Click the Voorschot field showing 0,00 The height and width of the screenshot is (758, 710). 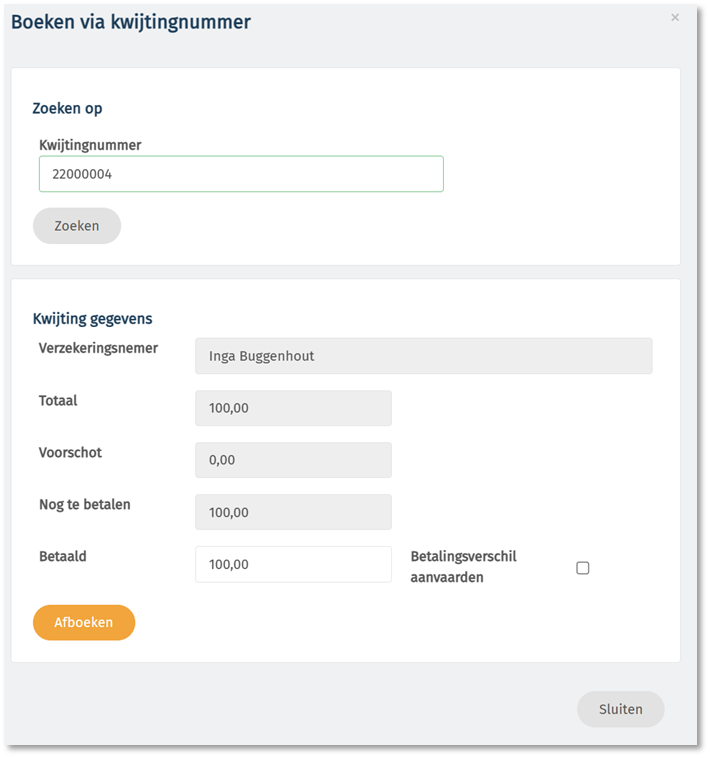pos(293,460)
